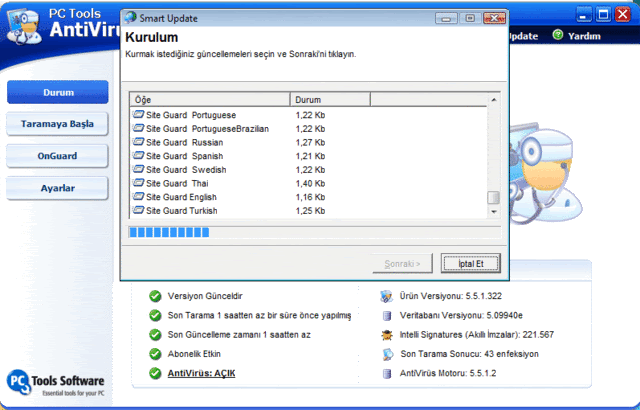
Task: Click the AntiVirüs Motoru engine icon
Action: (x=387, y=373)
